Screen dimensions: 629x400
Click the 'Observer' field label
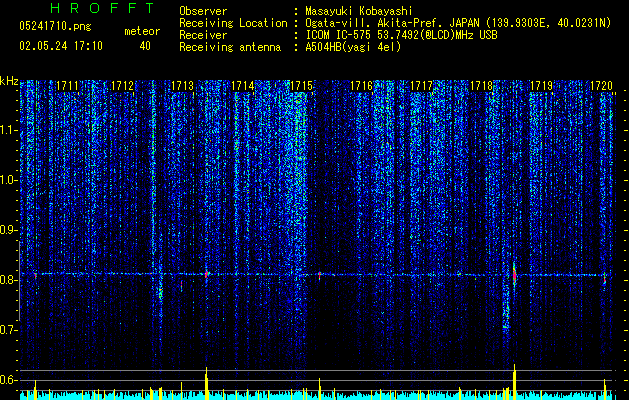(203, 11)
